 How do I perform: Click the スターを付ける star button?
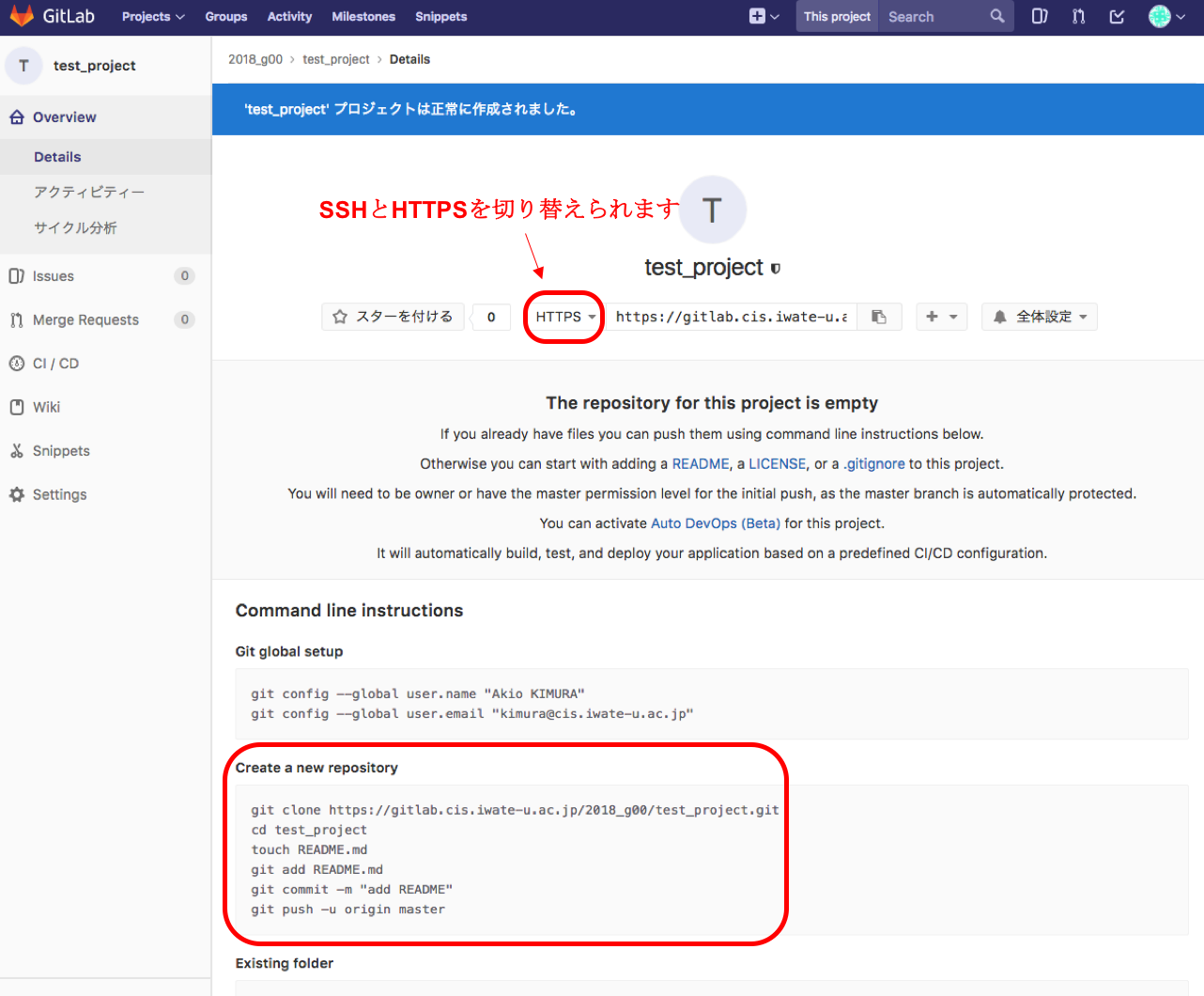tap(393, 317)
